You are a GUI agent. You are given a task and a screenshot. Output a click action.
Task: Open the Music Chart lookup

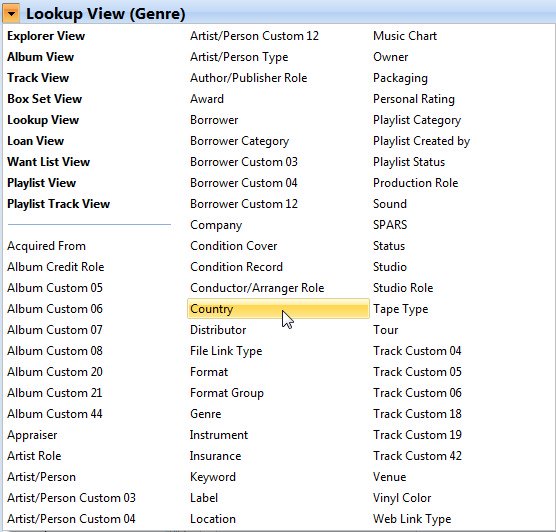[405, 36]
